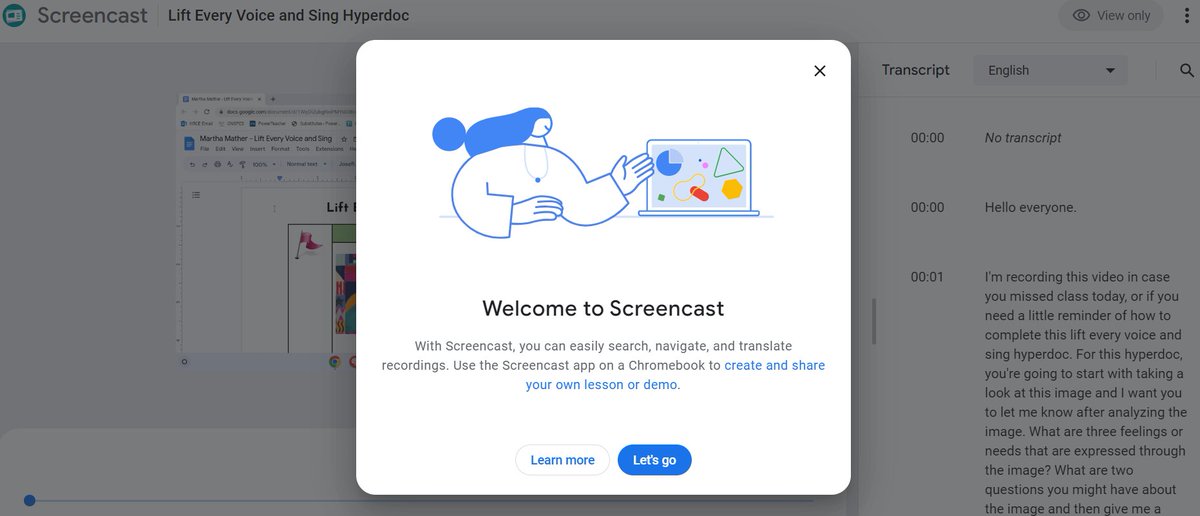This screenshot has width=1200, height=516.
Task: Open the English transcript language dropdown
Action: [x=1050, y=70]
